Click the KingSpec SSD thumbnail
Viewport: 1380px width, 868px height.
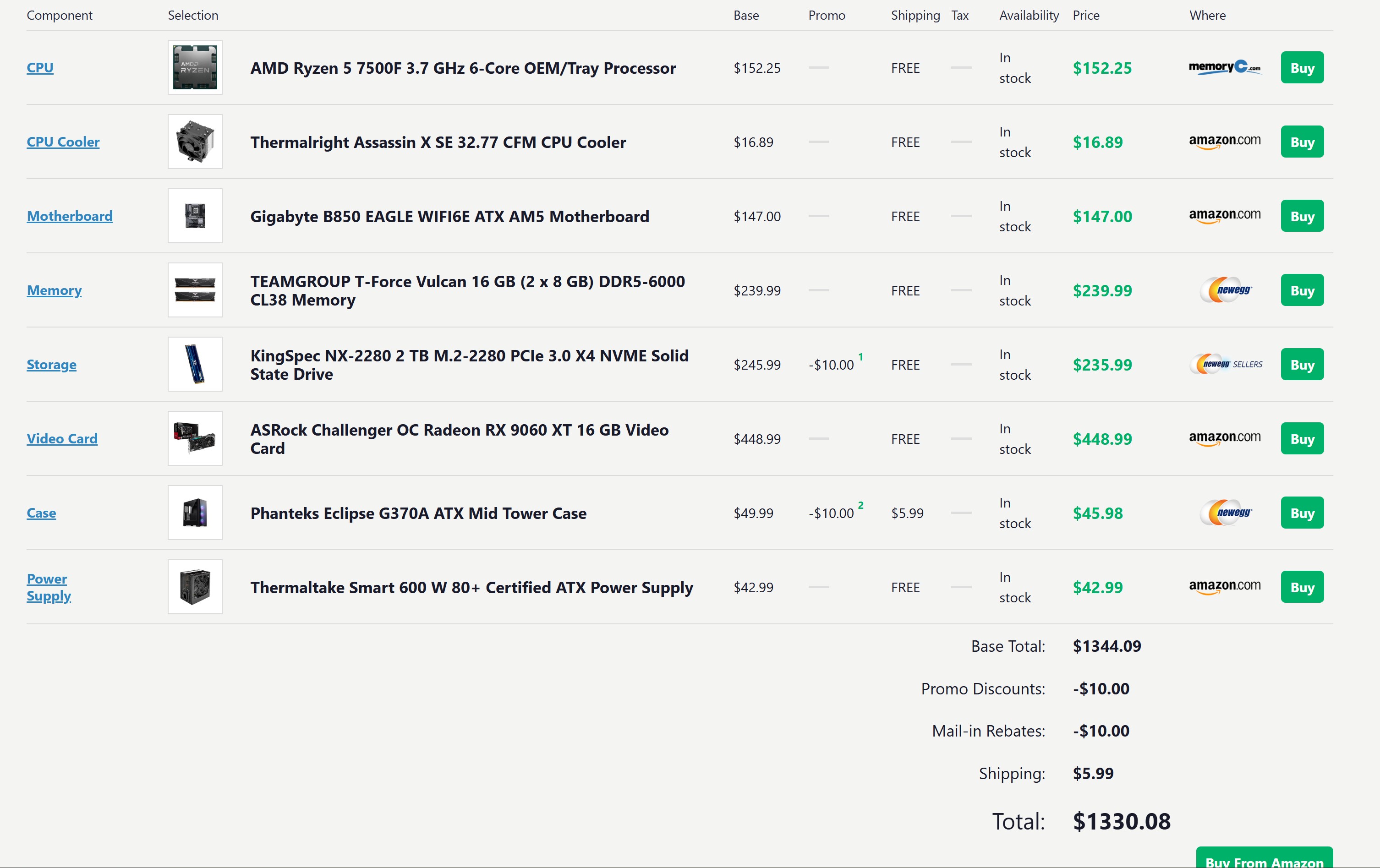pos(195,365)
